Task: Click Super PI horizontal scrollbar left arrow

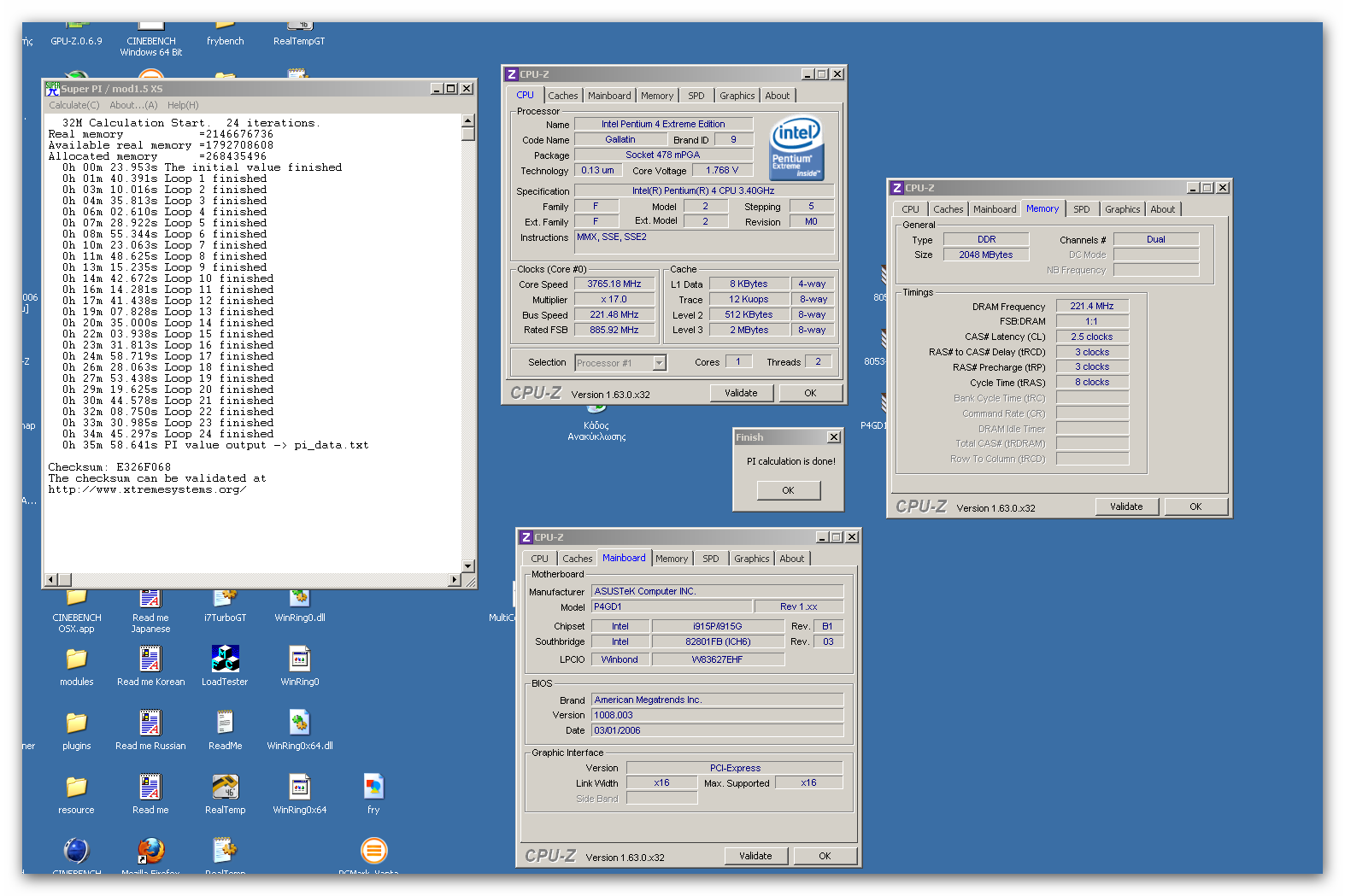Action: click(51, 580)
